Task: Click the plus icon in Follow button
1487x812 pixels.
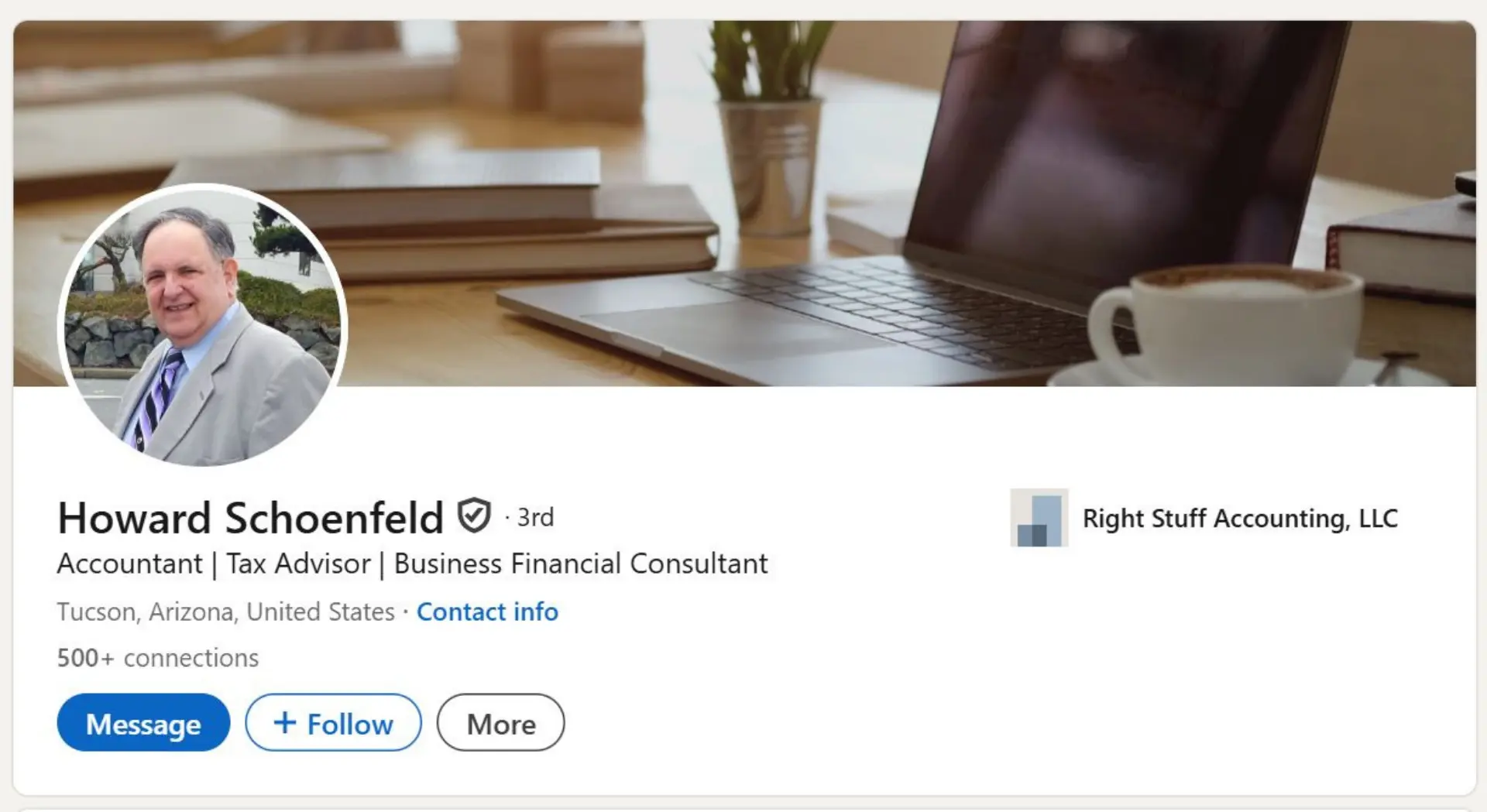Action: [x=285, y=722]
